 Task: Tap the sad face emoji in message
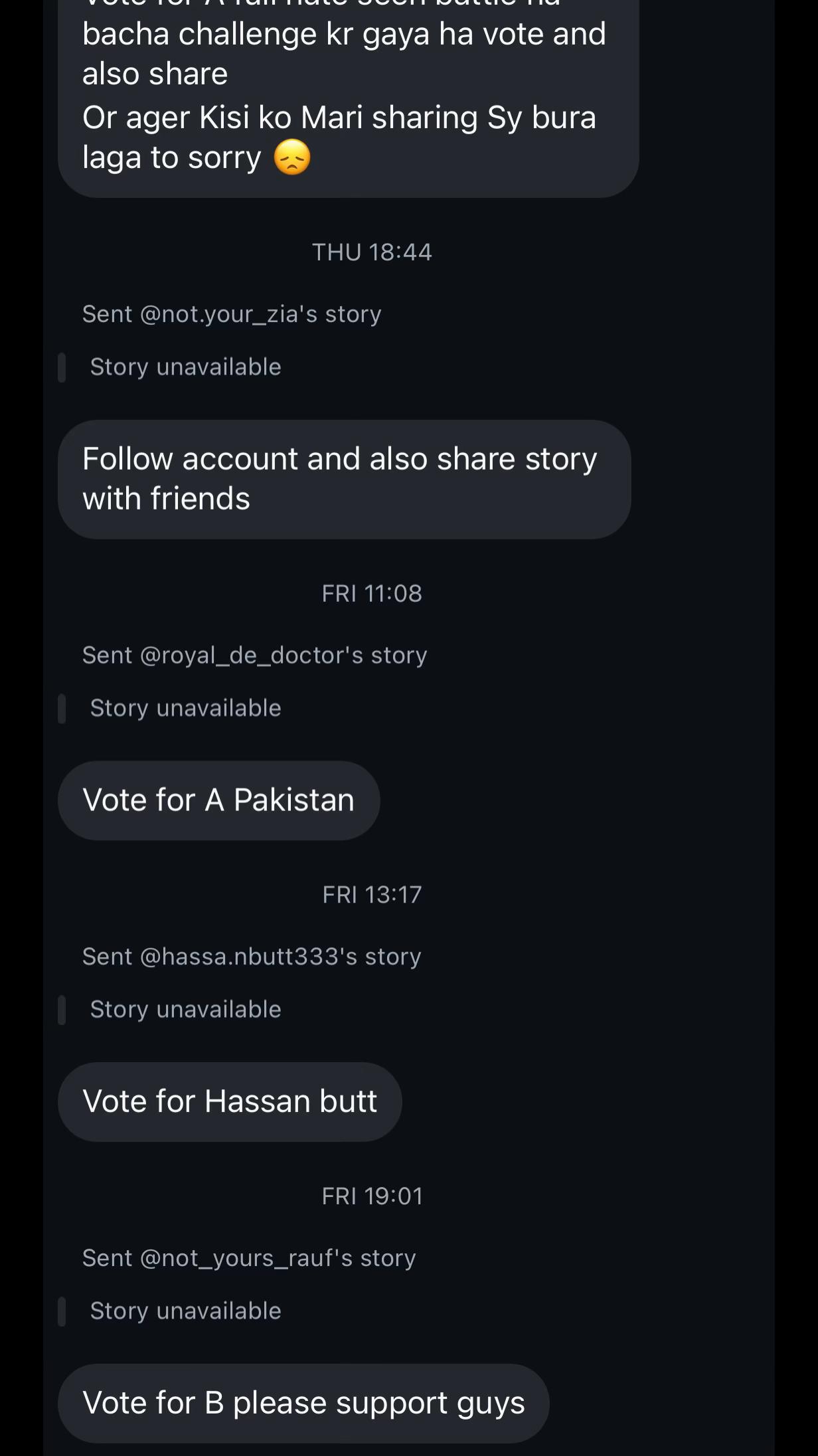tap(292, 157)
